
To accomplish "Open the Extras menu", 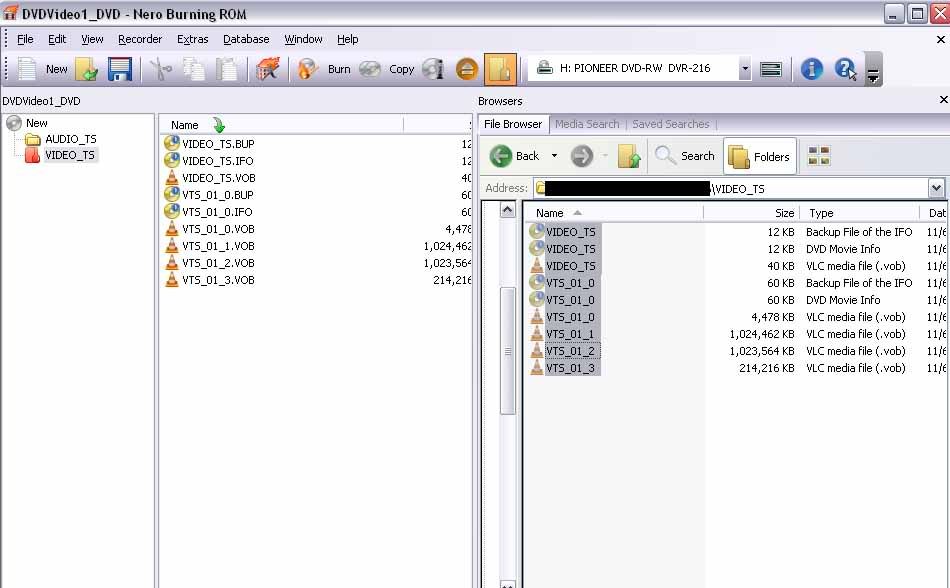I will tap(193, 39).
